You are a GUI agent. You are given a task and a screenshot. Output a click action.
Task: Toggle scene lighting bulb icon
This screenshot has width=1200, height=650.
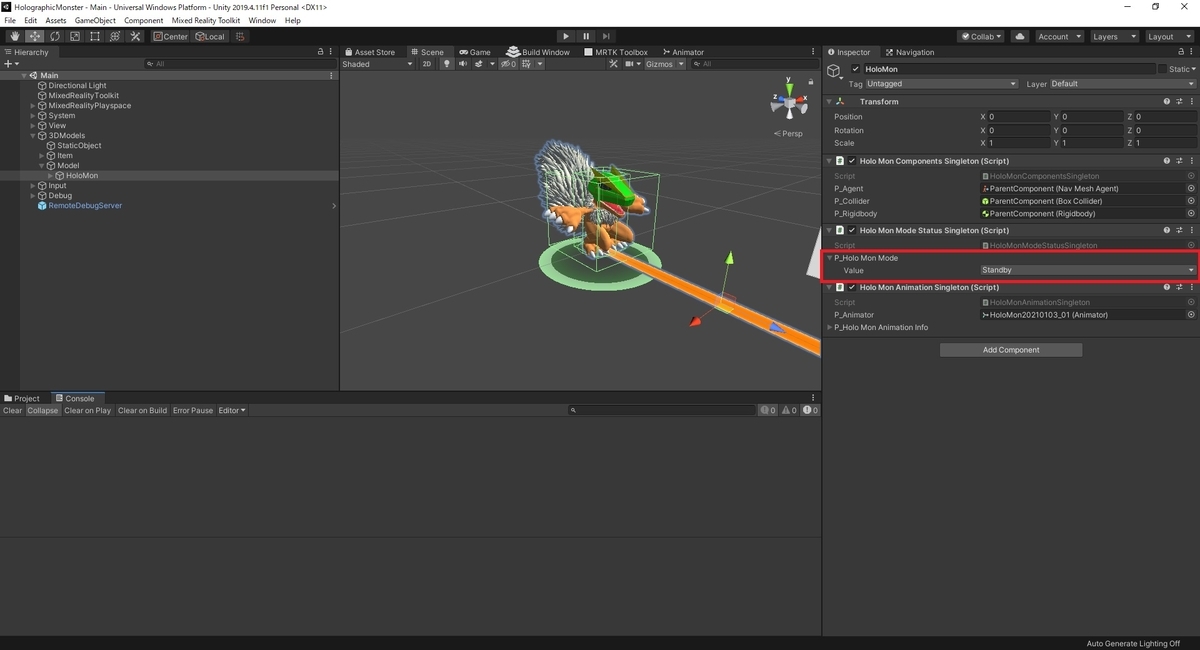447,64
